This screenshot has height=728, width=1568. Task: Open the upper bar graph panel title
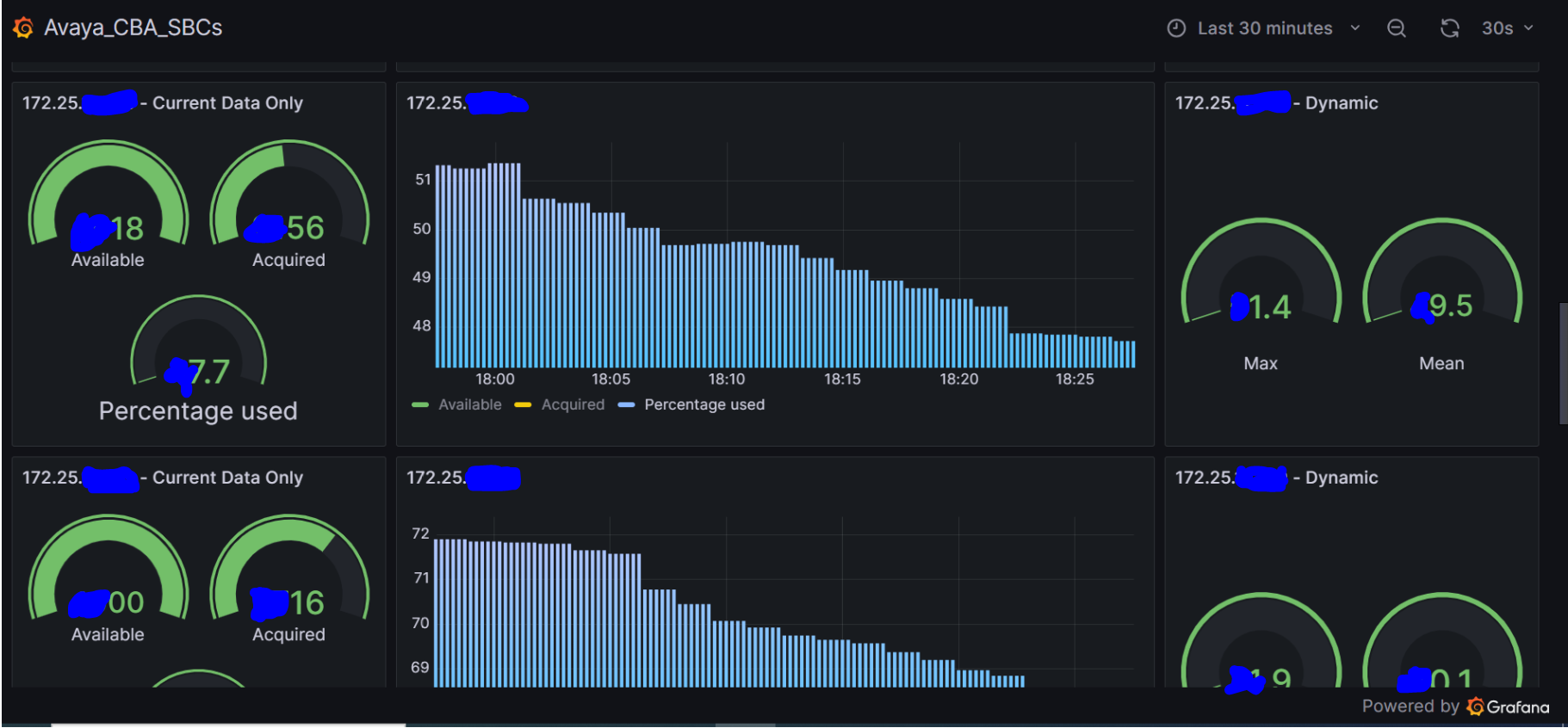[467, 103]
